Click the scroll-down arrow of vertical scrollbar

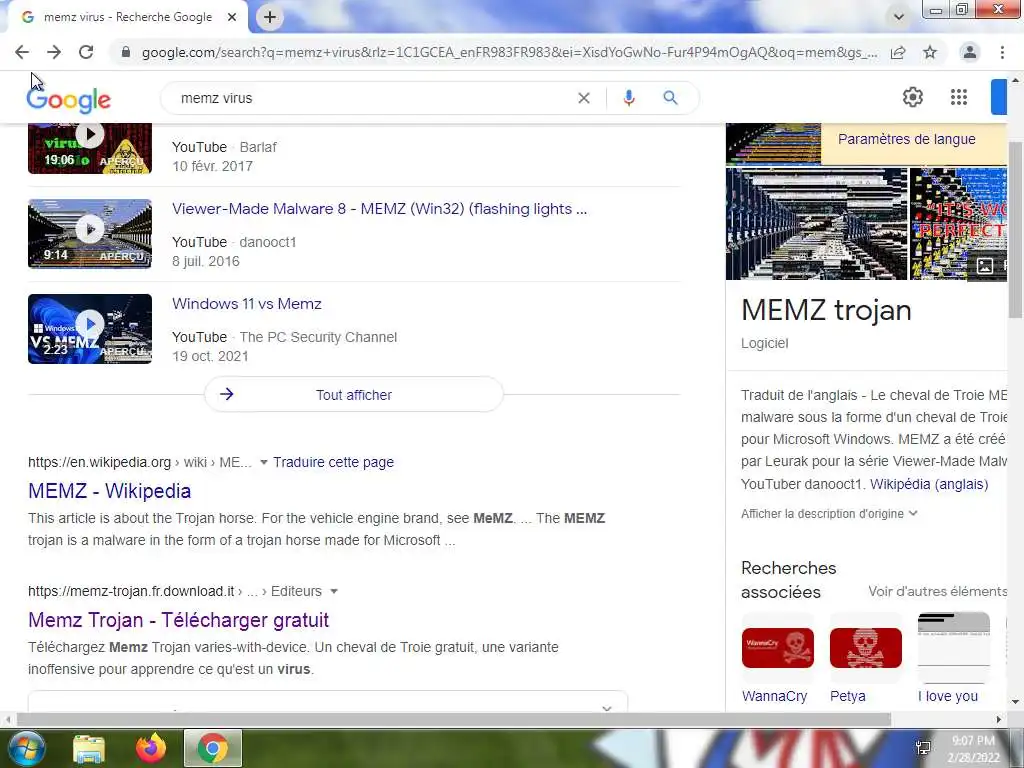[x=1016, y=702]
